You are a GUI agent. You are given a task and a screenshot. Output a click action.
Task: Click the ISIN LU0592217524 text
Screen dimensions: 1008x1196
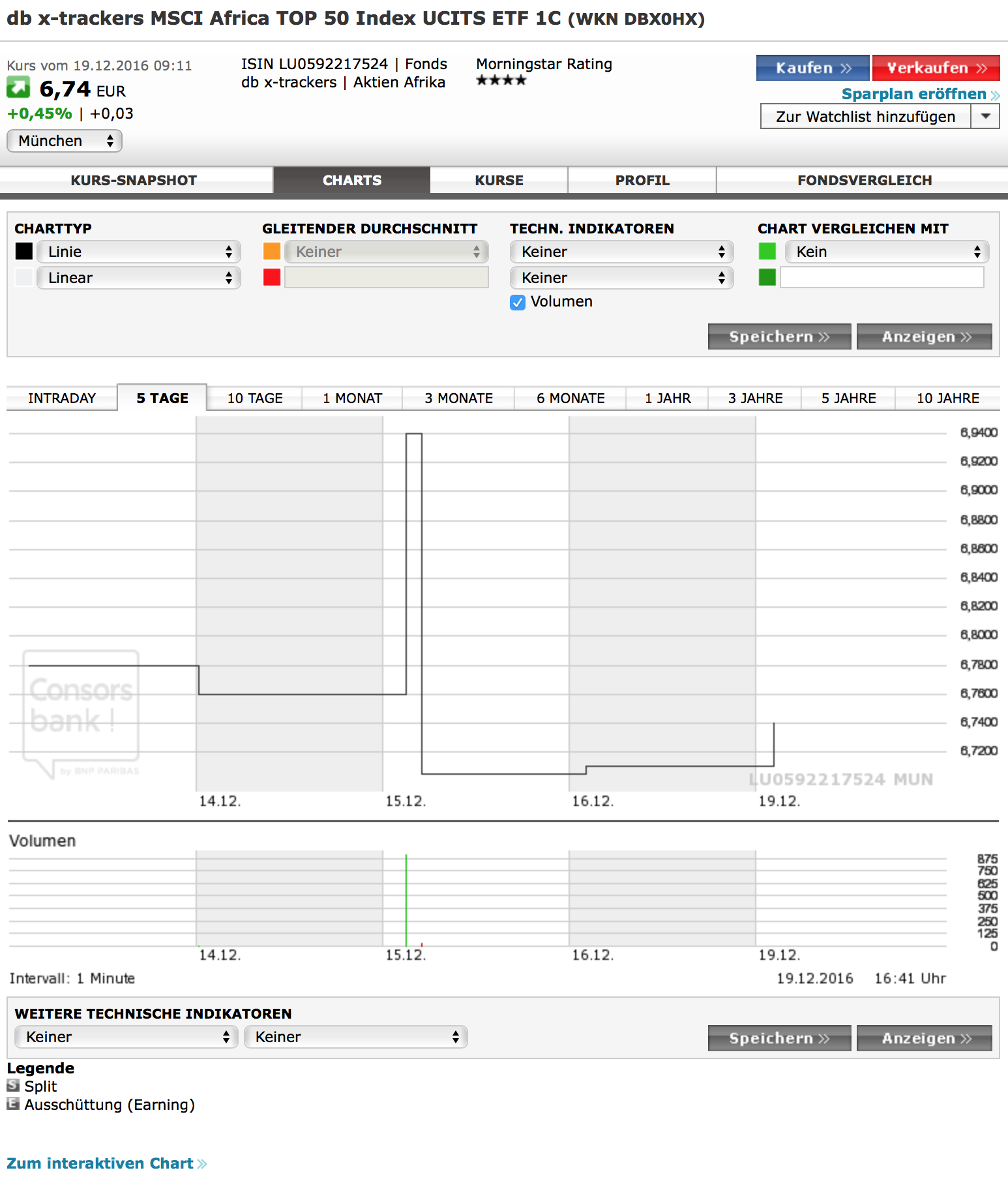314,64
